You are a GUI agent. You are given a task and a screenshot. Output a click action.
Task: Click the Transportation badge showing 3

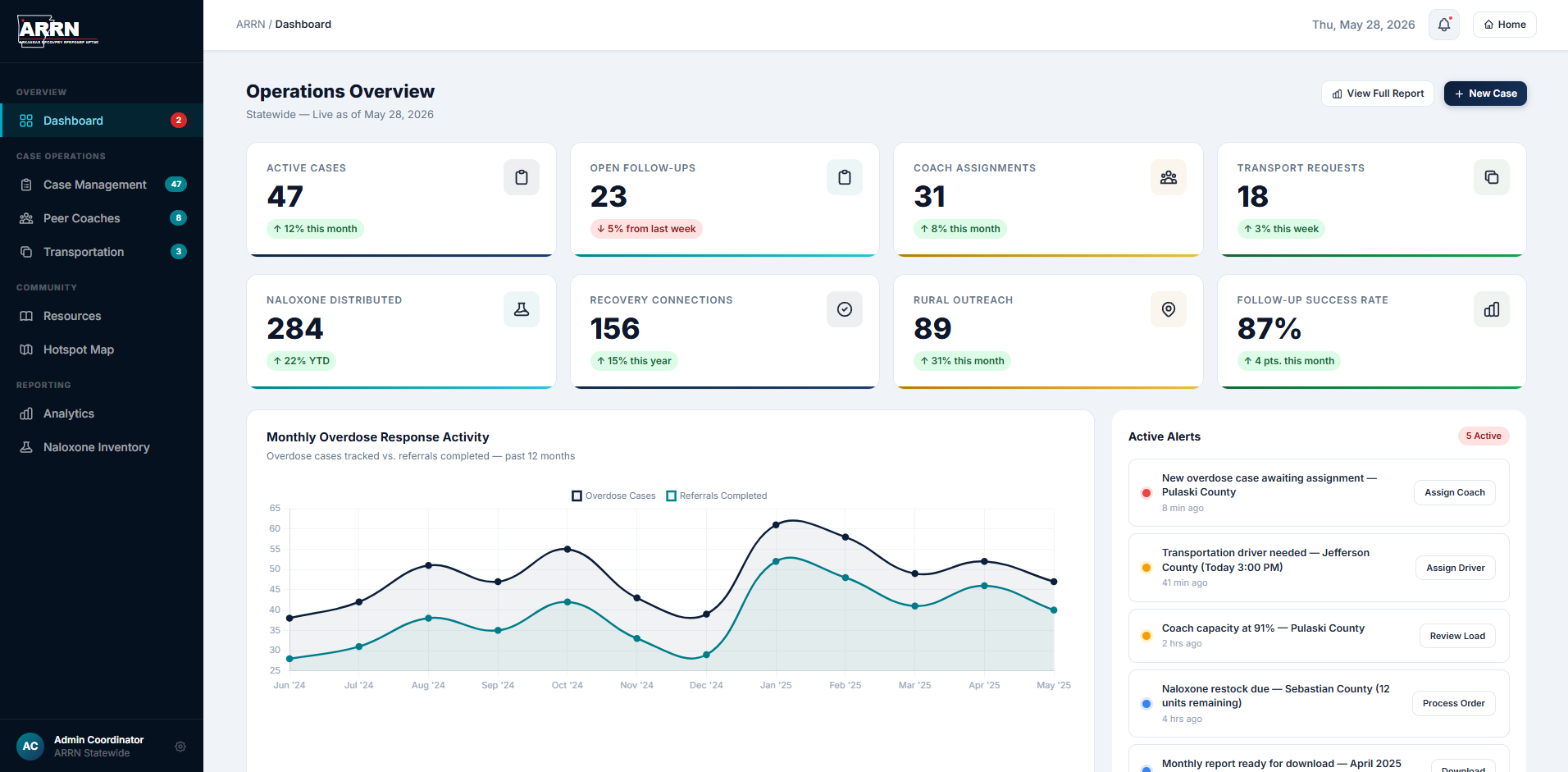click(179, 252)
